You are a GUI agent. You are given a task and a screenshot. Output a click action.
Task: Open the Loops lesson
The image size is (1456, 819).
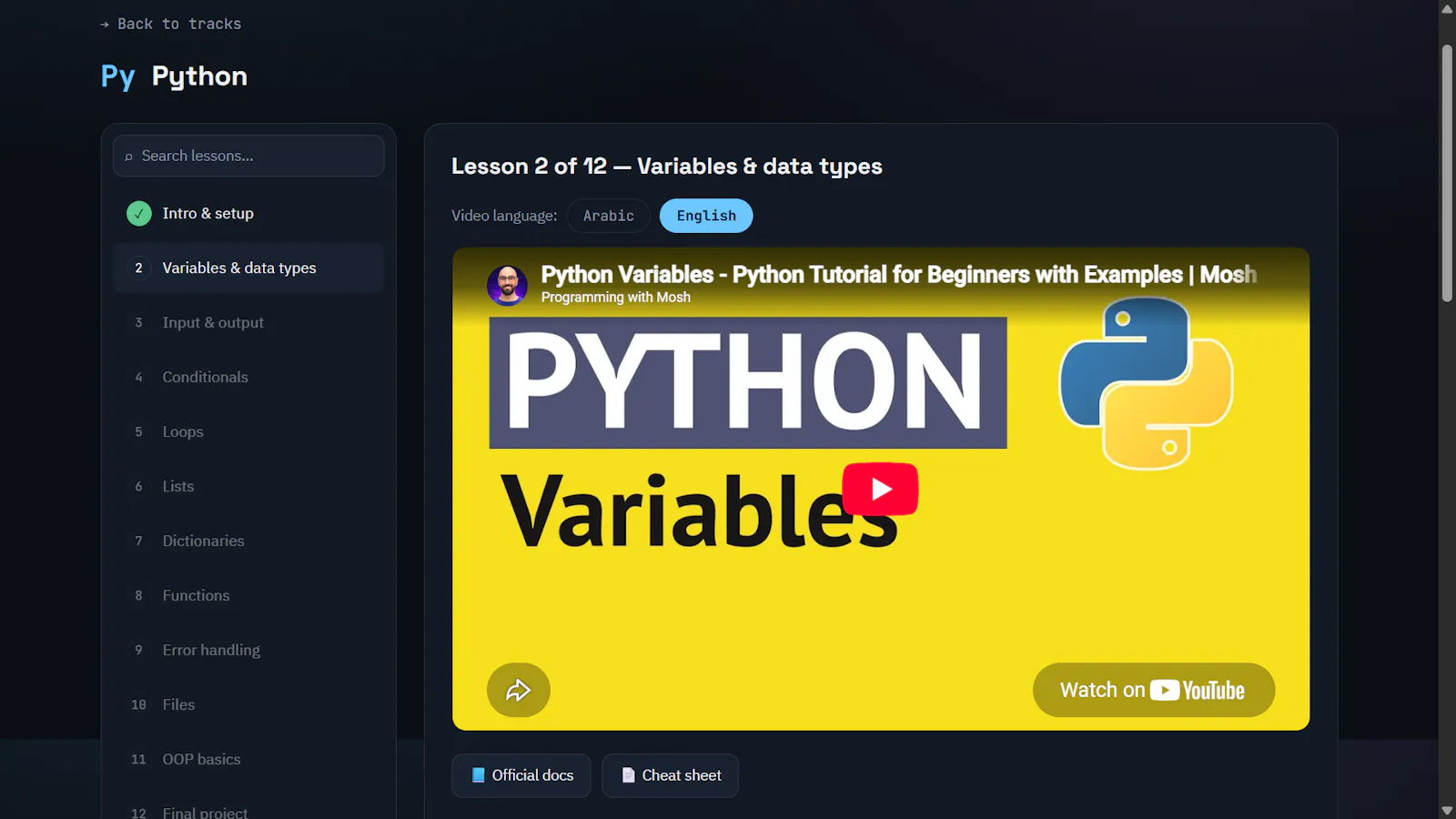click(248, 431)
